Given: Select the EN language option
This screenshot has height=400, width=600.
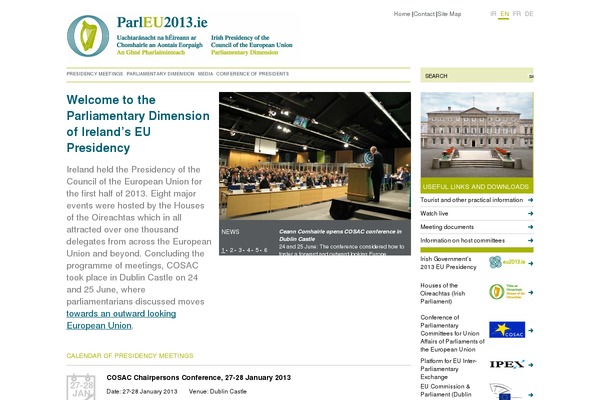Looking at the screenshot, I should [505, 14].
